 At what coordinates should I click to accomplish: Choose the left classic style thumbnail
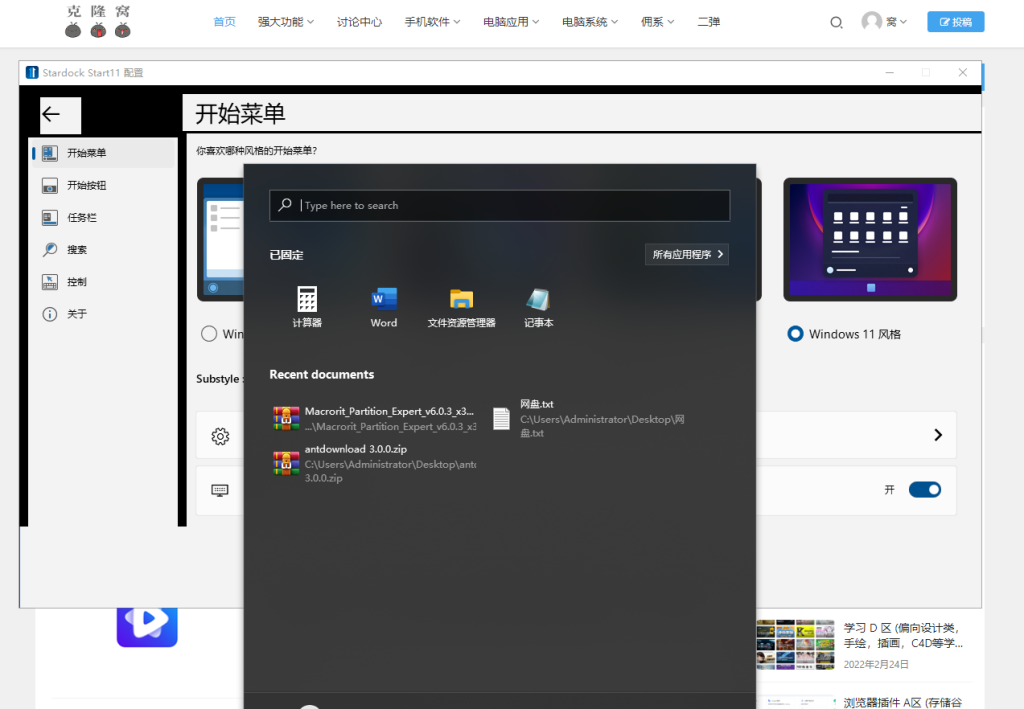pyautogui.click(x=221, y=240)
